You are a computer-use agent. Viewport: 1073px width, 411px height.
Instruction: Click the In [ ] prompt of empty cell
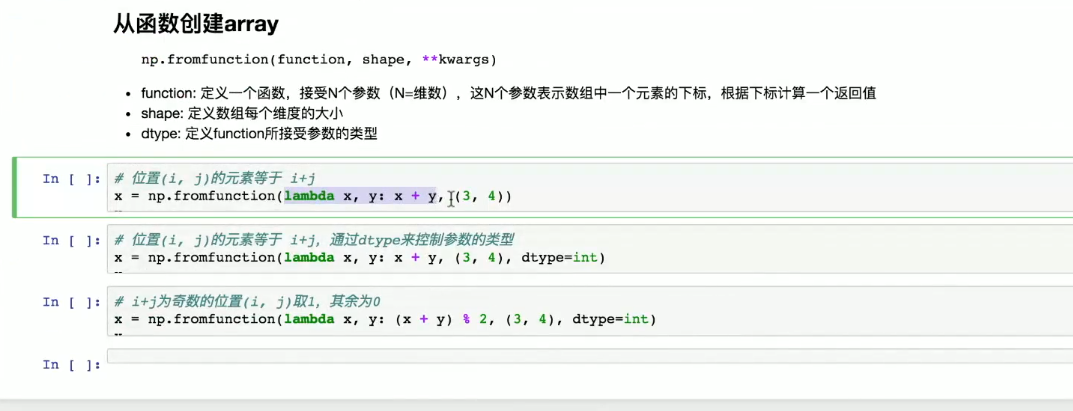pyautogui.click(x=71, y=364)
